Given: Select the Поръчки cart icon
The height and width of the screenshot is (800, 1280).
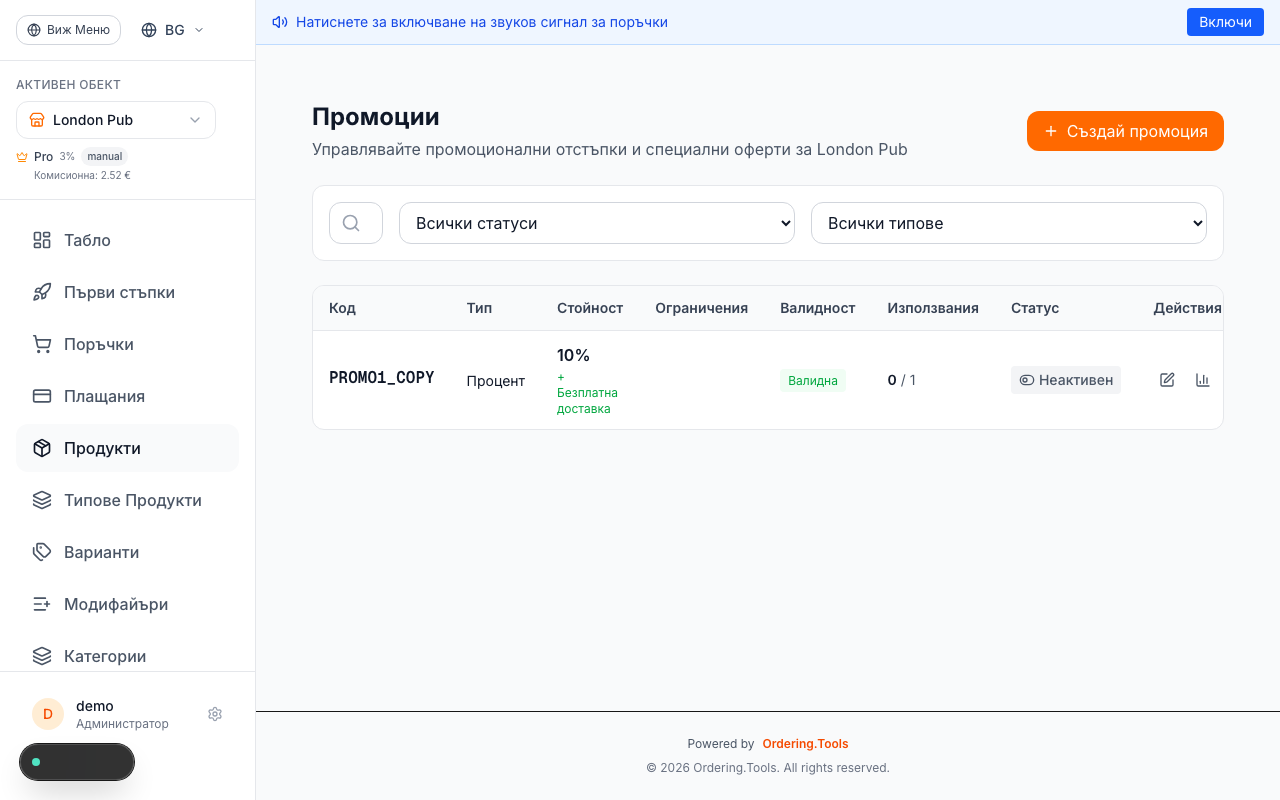Looking at the screenshot, I should coord(41,344).
